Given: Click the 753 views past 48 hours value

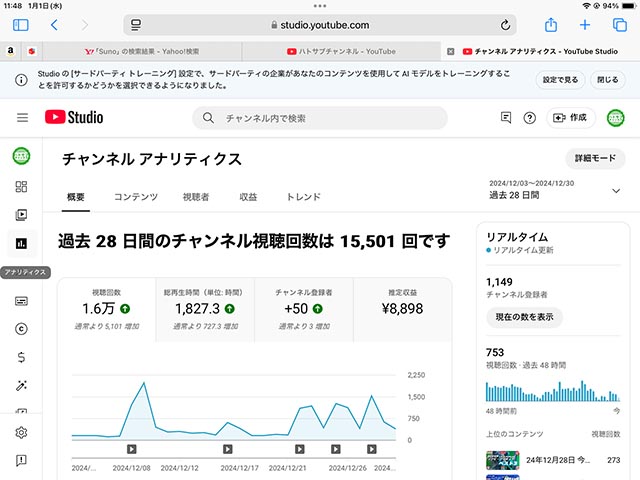Looking at the screenshot, I should [495, 352].
